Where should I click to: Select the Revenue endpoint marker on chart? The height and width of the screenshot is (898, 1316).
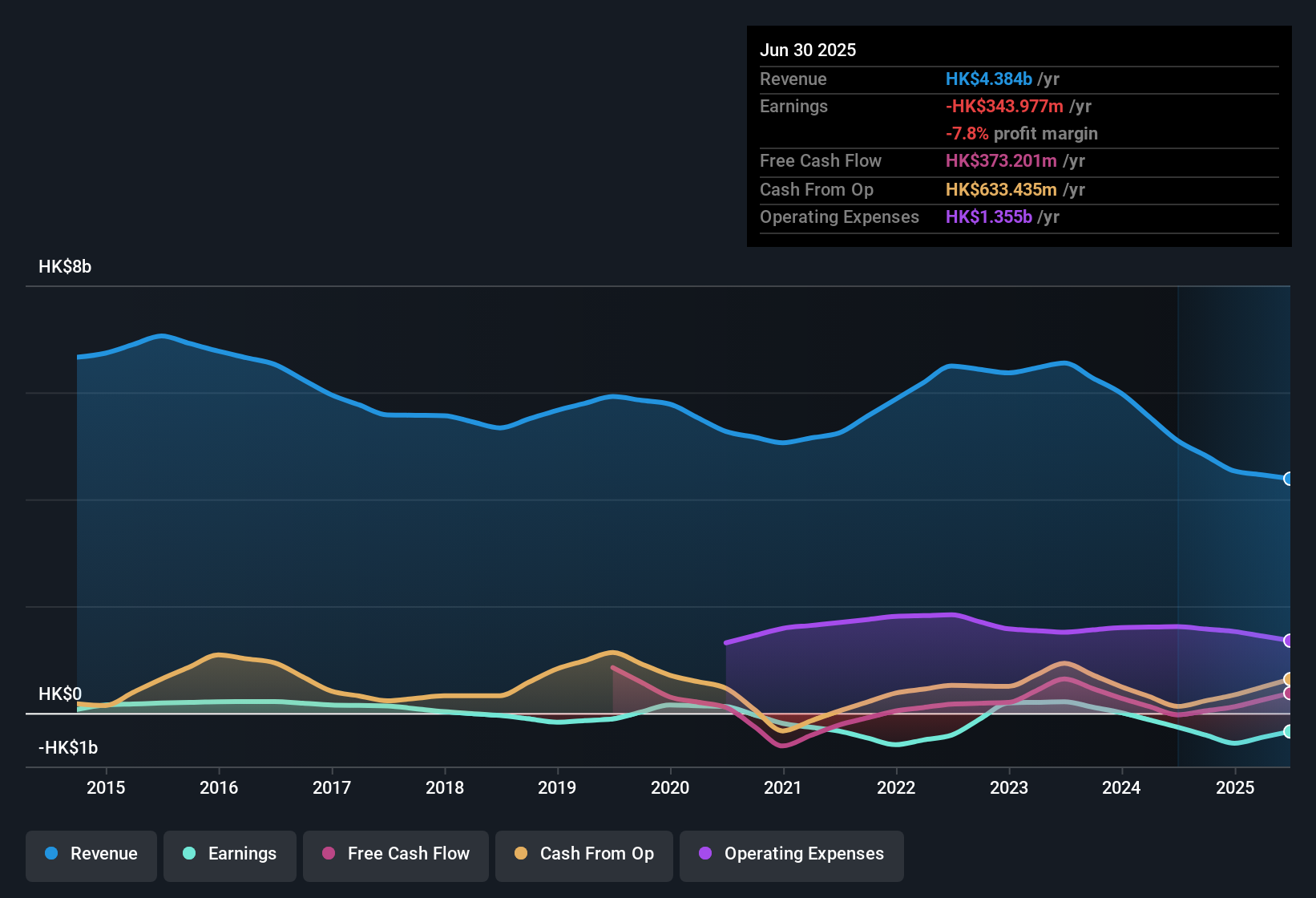pos(1289,479)
